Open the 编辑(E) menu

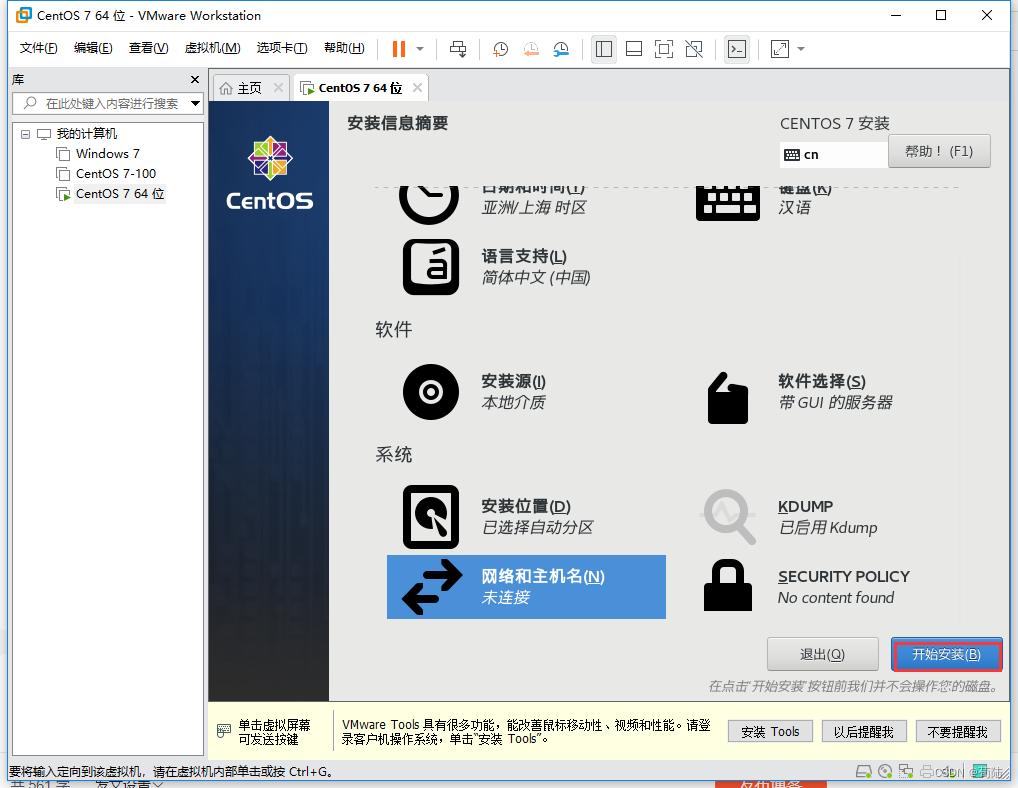(93, 48)
